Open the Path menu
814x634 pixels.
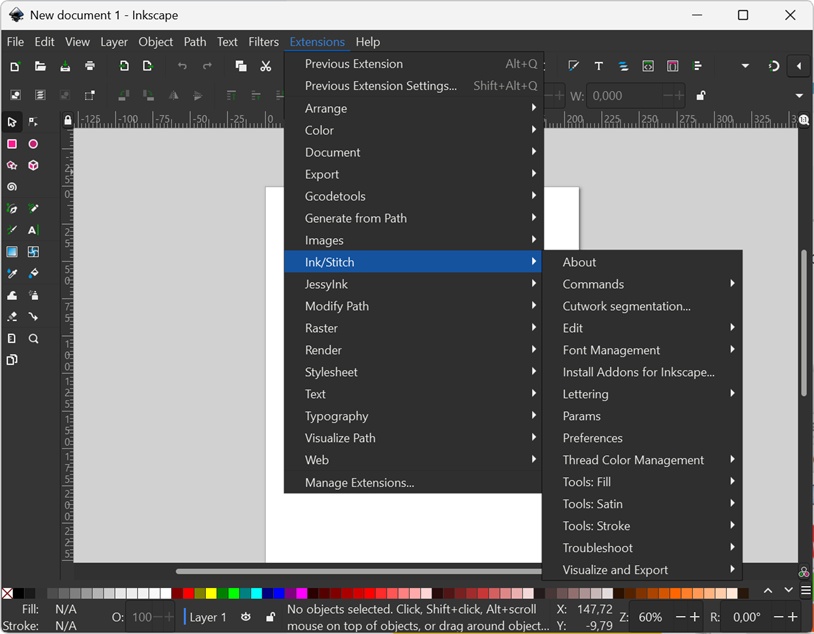(195, 42)
